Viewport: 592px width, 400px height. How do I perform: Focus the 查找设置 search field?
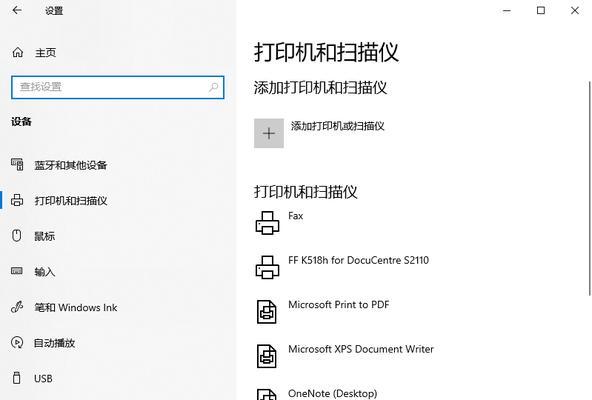(117, 87)
